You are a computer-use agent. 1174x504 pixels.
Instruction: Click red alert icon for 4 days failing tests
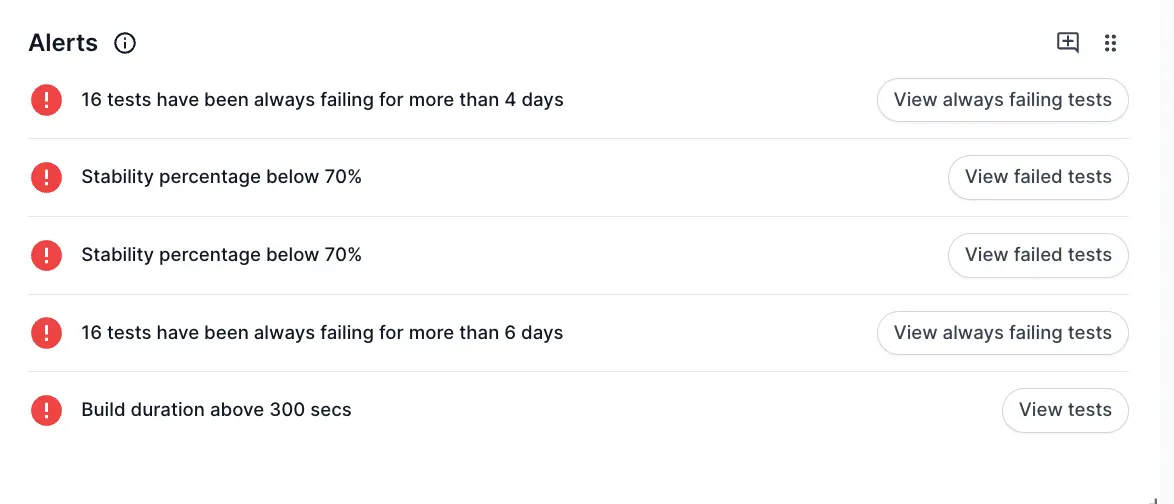click(46, 100)
